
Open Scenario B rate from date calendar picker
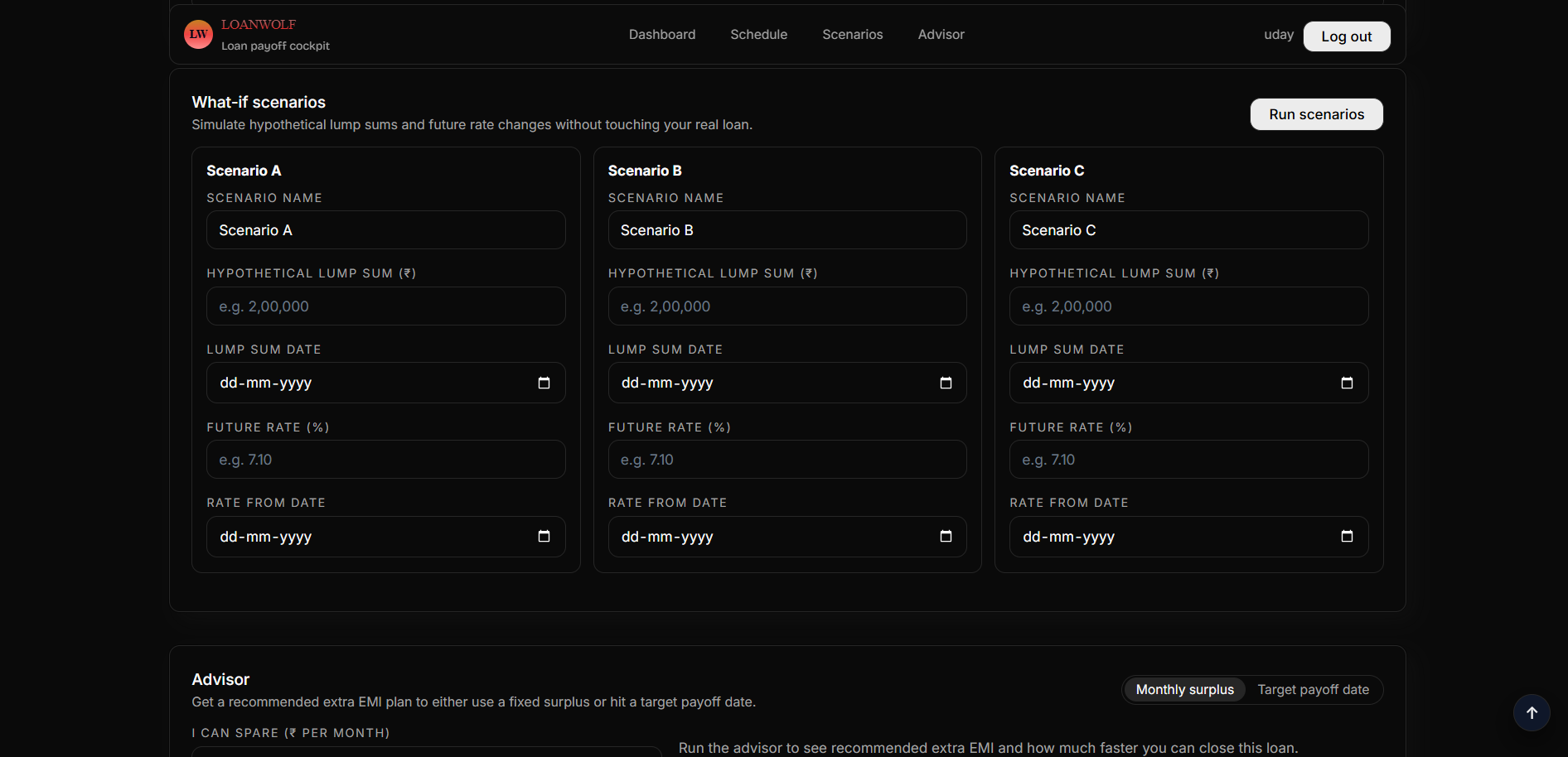click(x=946, y=537)
